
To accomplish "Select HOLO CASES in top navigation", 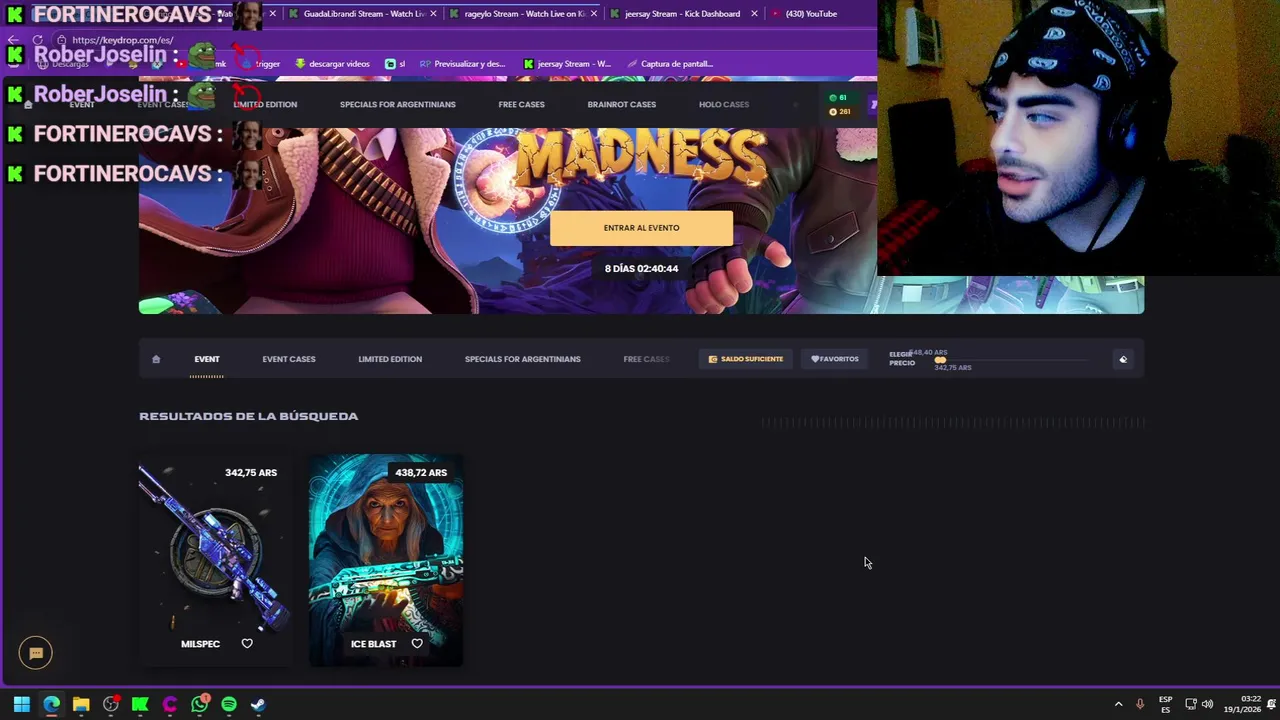I will (x=724, y=104).
